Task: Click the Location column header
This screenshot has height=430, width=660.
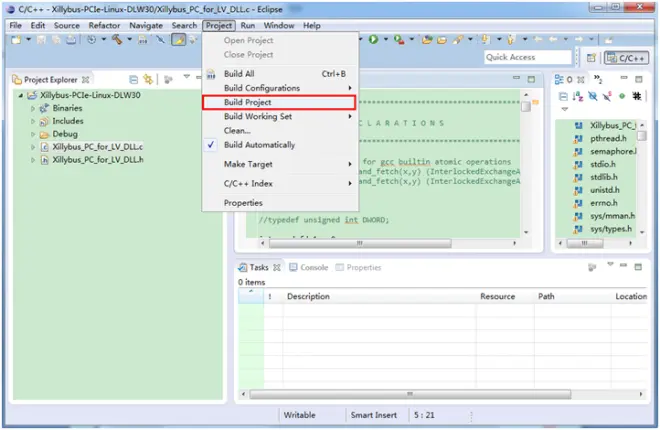Action: click(x=630, y=296)
